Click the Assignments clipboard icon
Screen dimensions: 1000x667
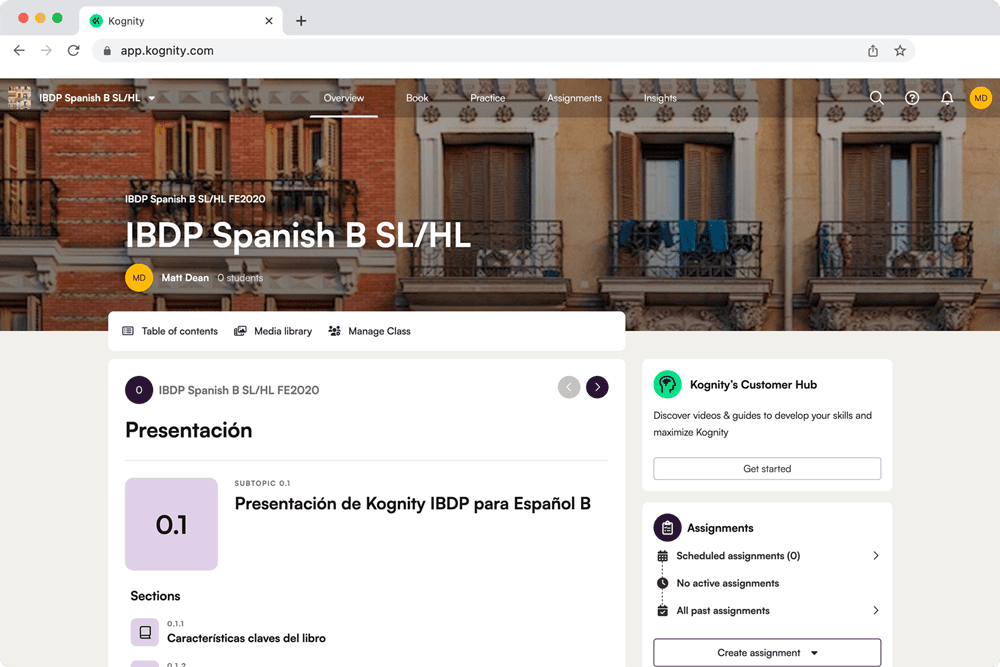point(667,527)
